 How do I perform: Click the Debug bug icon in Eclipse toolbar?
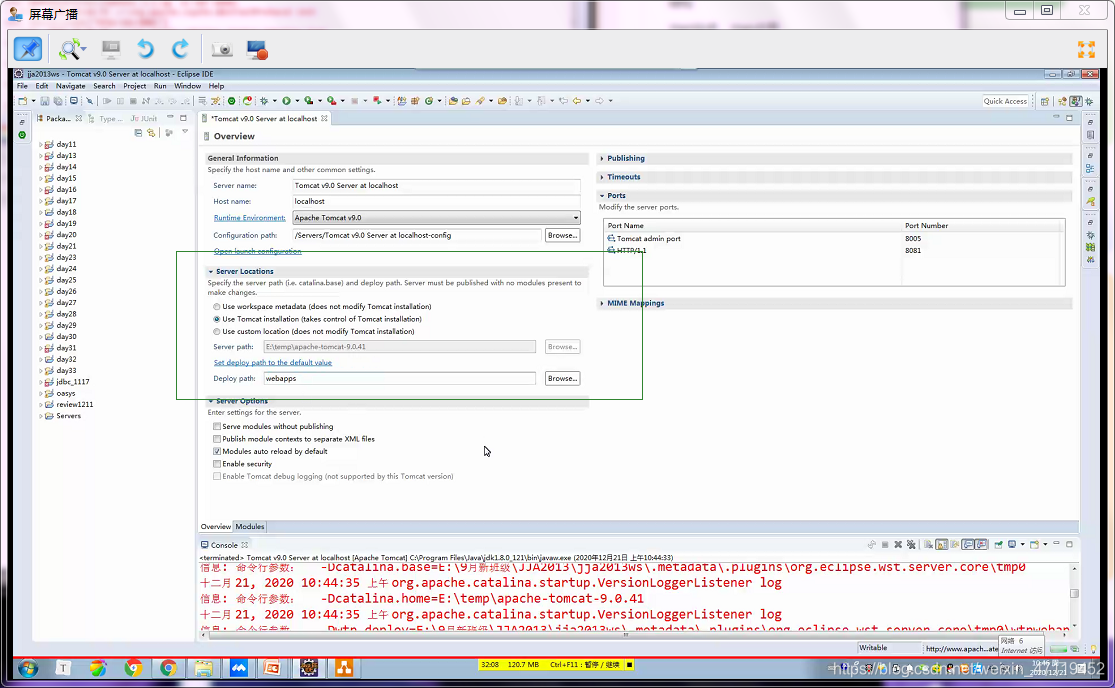click(264, 101)
